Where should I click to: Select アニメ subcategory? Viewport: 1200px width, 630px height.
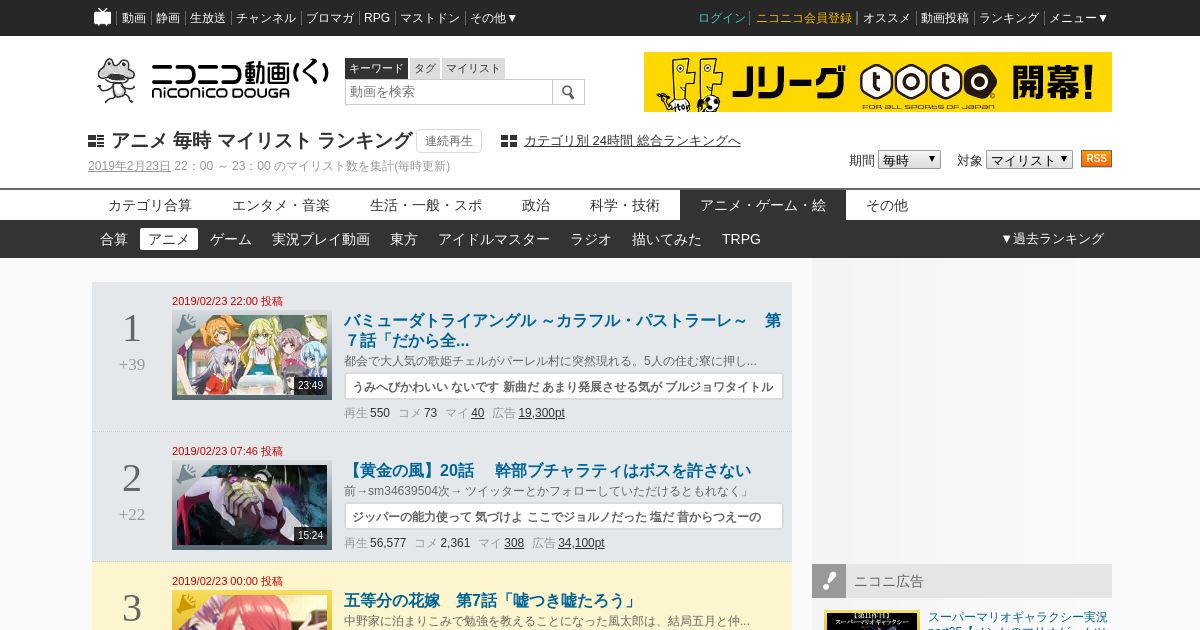pyautogui.click(x=169, y=239)
